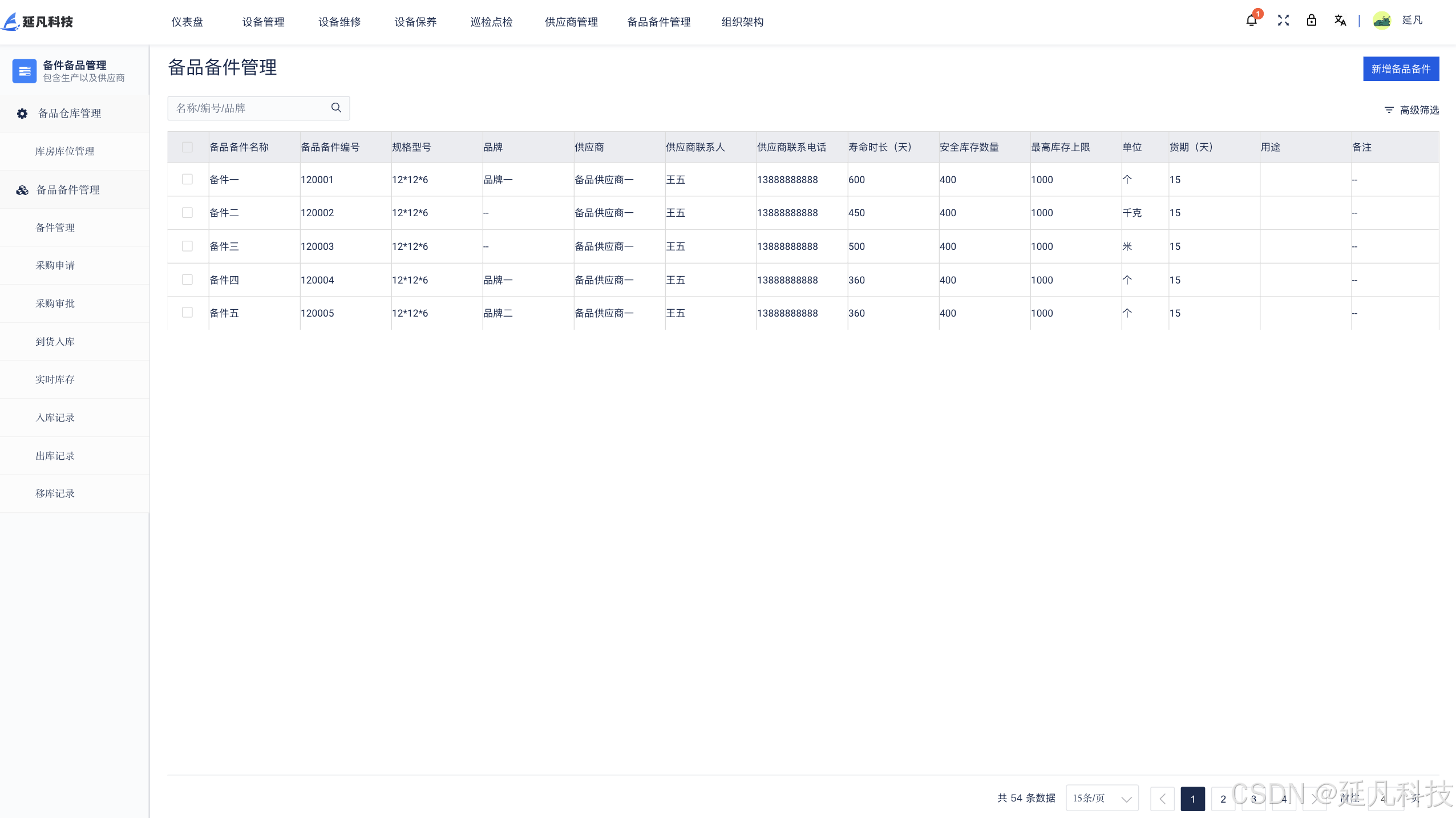The height and width of the screenshot is (818, 1456).
Task: Open the 组织架构 top menu
Action: tap(742, 22)
